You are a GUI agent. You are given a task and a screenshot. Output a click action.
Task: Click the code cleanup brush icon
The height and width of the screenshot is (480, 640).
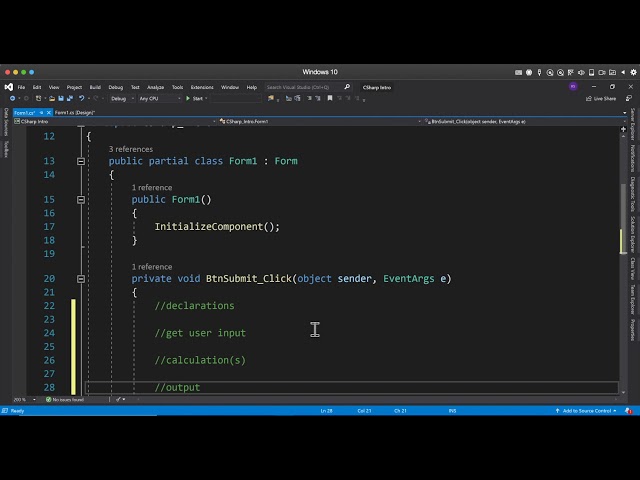click(x=118, y=399)
